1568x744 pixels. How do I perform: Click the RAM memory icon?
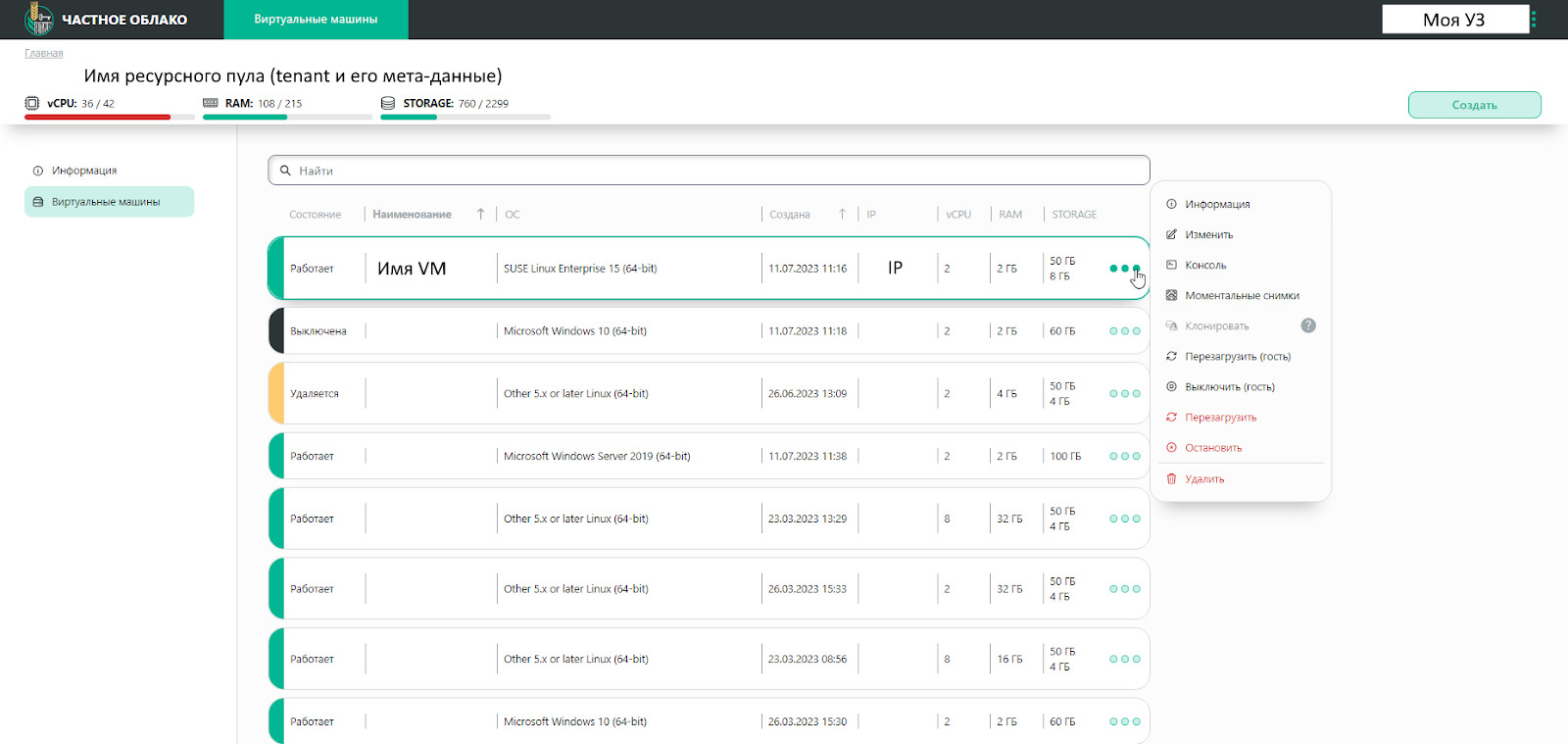click(x=210, y=103)
